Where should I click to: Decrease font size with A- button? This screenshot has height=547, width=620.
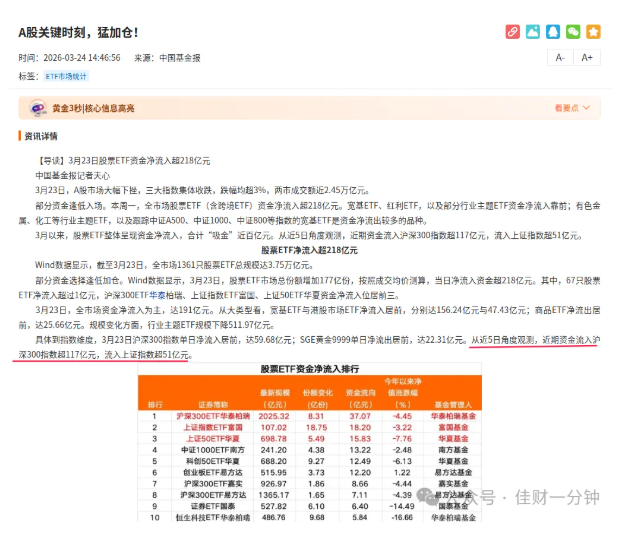click(560, 58)
